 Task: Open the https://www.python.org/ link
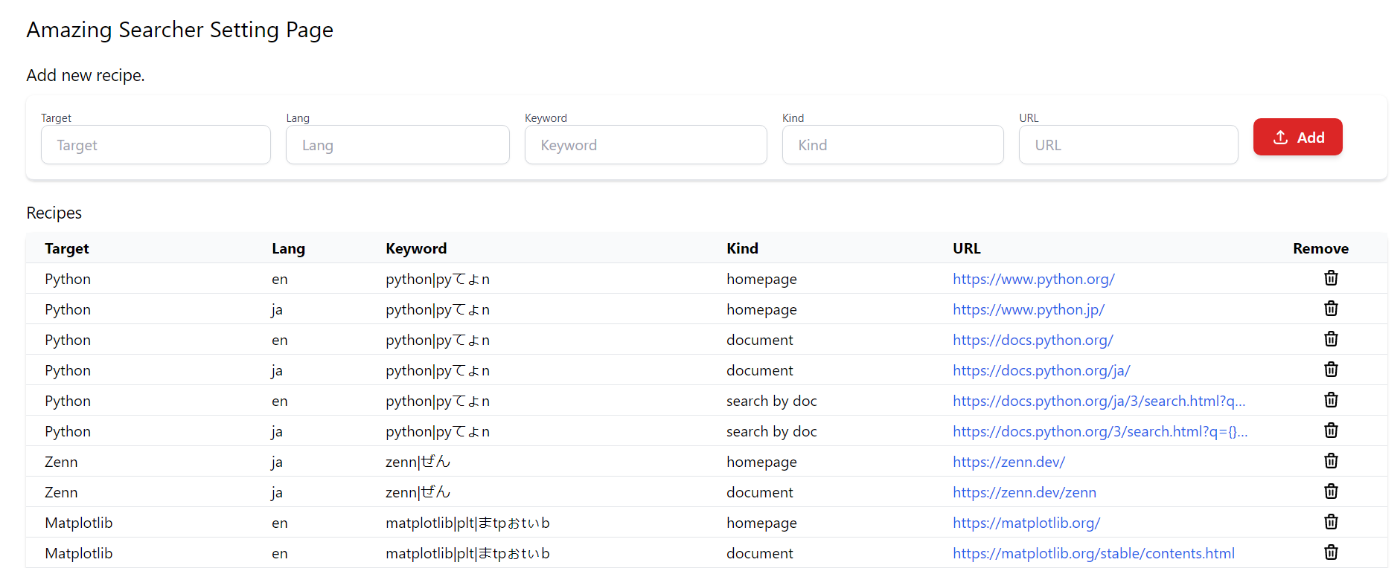1033,279
